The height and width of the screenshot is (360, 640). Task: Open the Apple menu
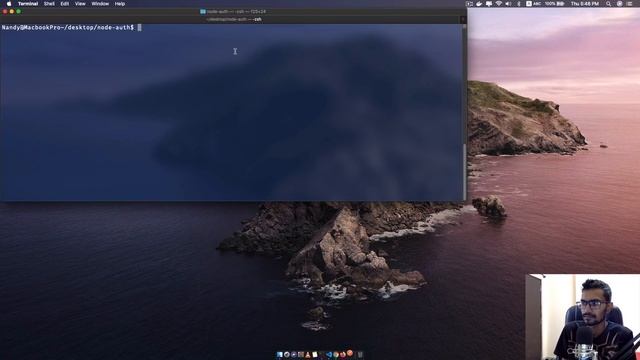click(9, 4)
